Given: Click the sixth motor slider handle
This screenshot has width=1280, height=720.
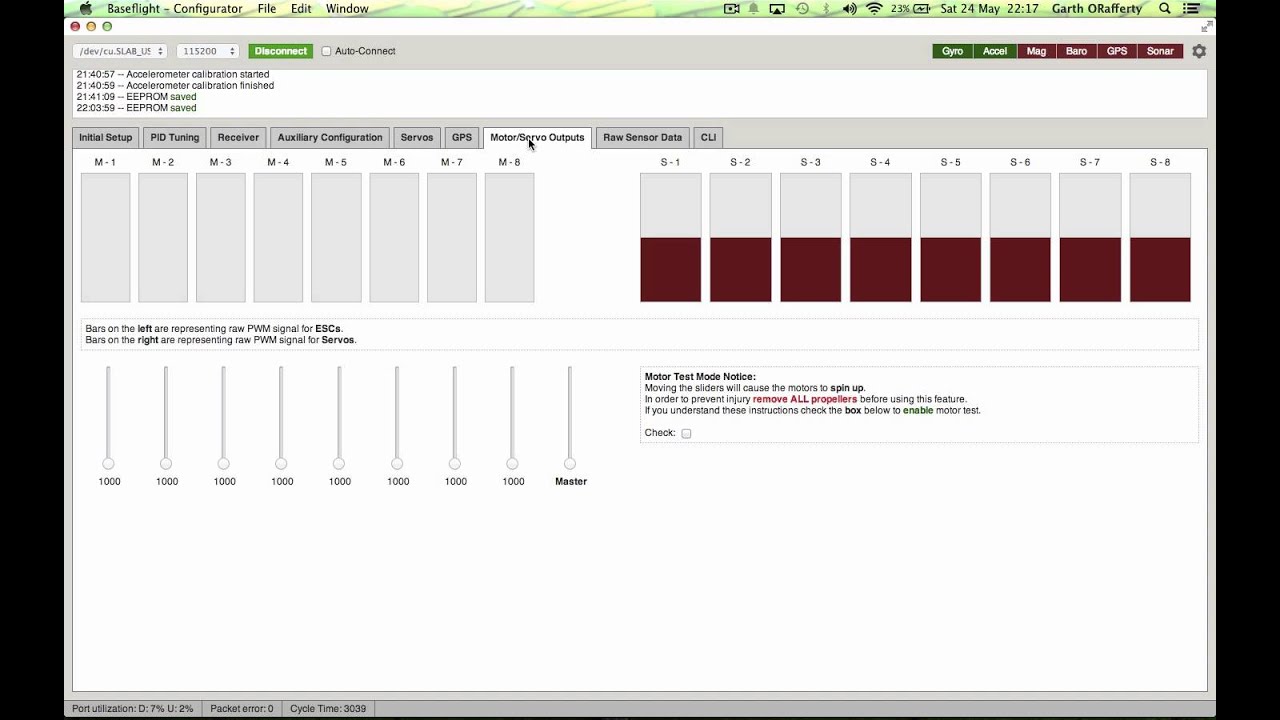Looking at the screenshot, I should tap(397, 464).
